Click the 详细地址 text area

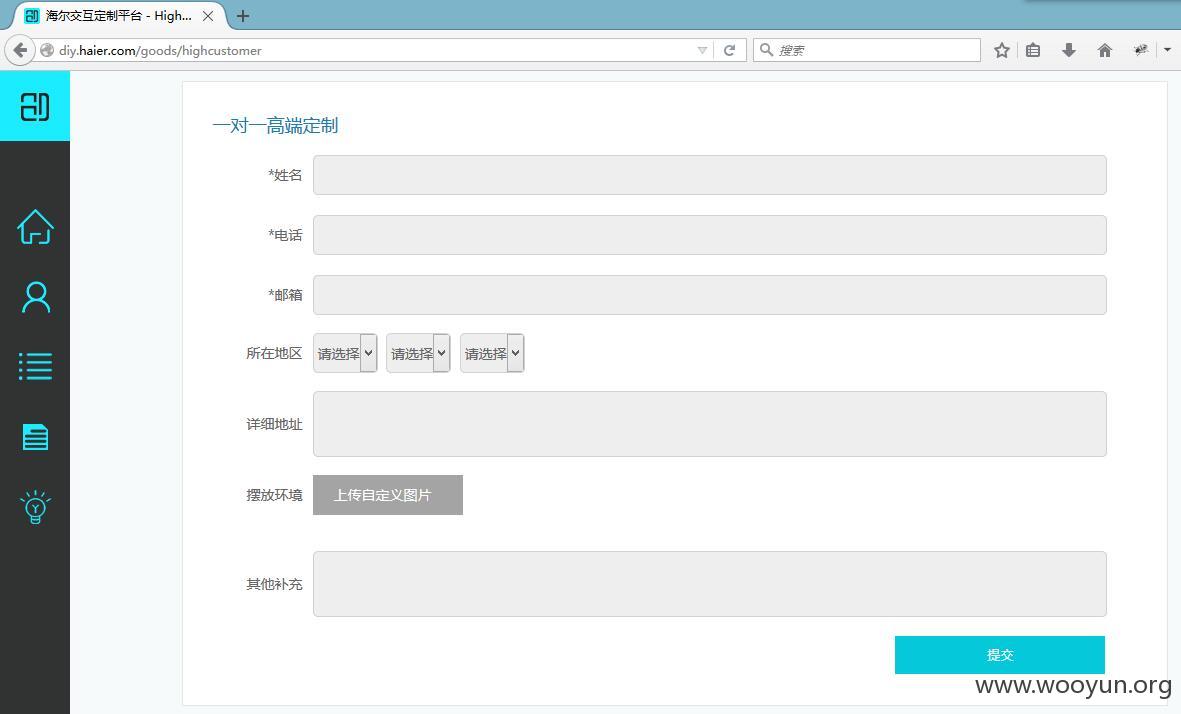coord(710,424)
